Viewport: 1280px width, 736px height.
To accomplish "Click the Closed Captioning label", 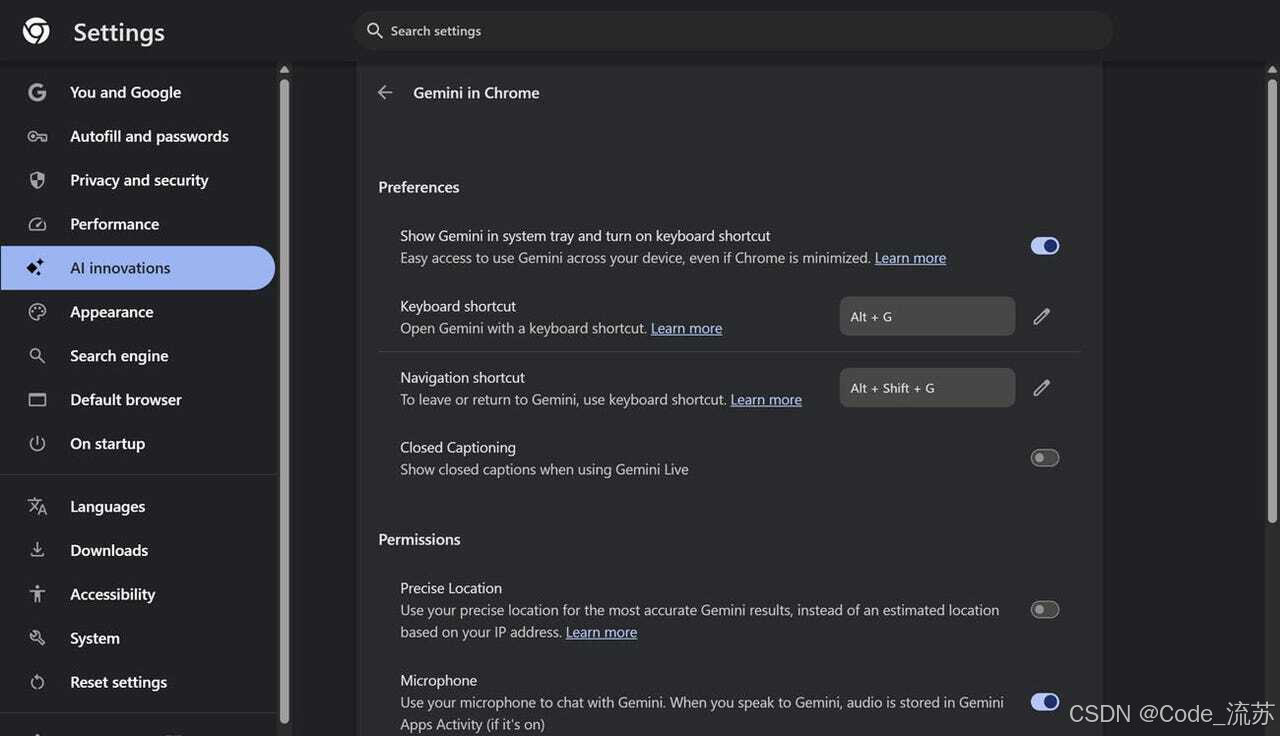I will pyautogui.click(x=458, y=447).
